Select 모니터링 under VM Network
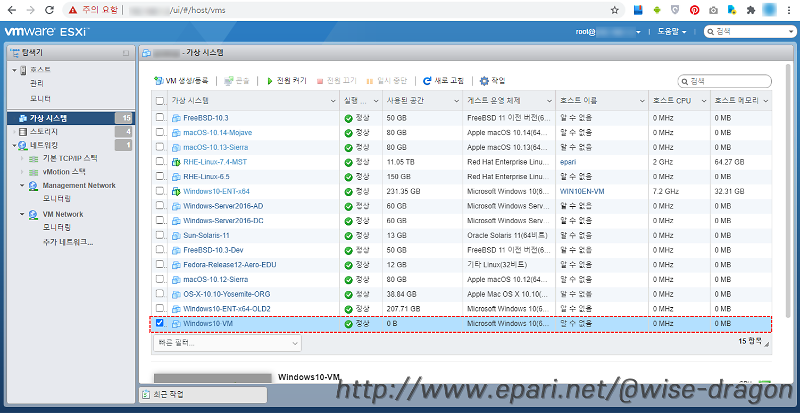Viewport: 800px width, 413px height. coord(57,227)
